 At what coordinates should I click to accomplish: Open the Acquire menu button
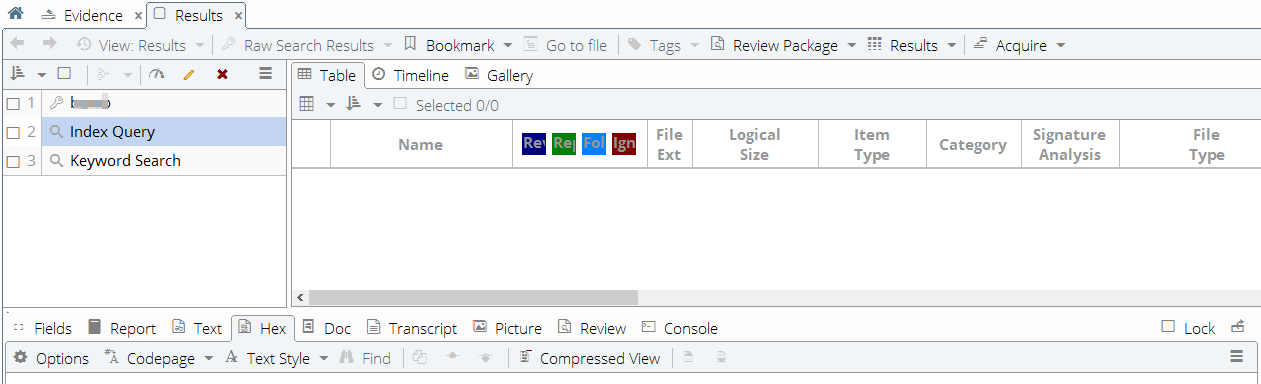click(x=1019, y=45)
